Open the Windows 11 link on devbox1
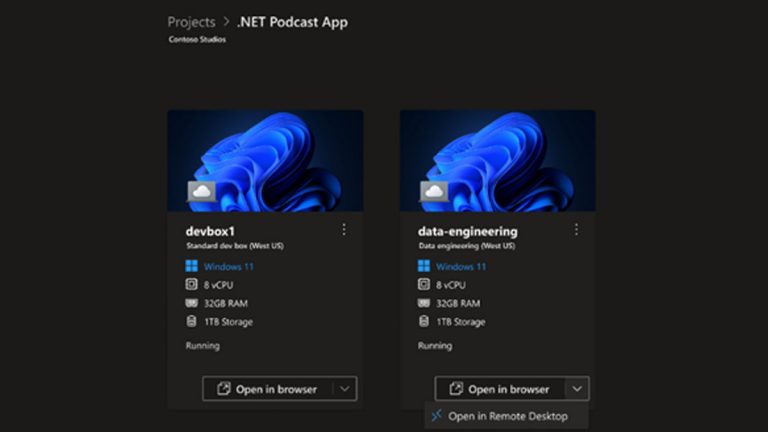This screenshot has height=432, width=768. (x=229, y=266)
